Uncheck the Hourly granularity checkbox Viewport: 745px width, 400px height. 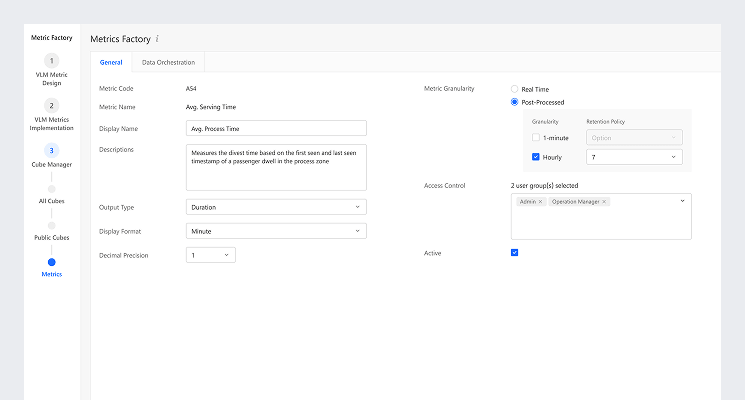tap(536, 157)
